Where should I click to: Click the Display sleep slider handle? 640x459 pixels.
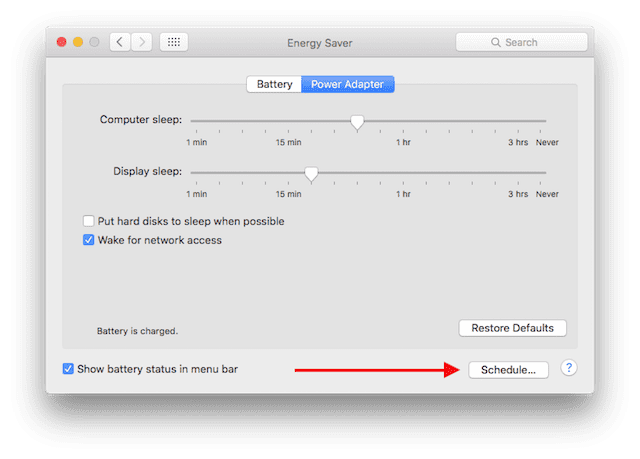click(x=311, y=174)
